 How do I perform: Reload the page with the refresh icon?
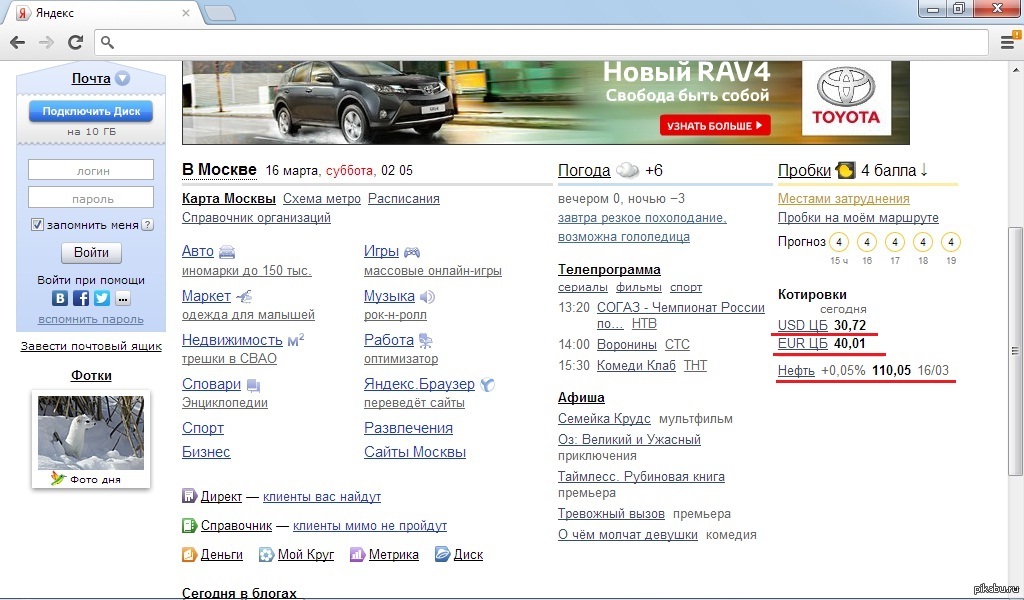75,42
